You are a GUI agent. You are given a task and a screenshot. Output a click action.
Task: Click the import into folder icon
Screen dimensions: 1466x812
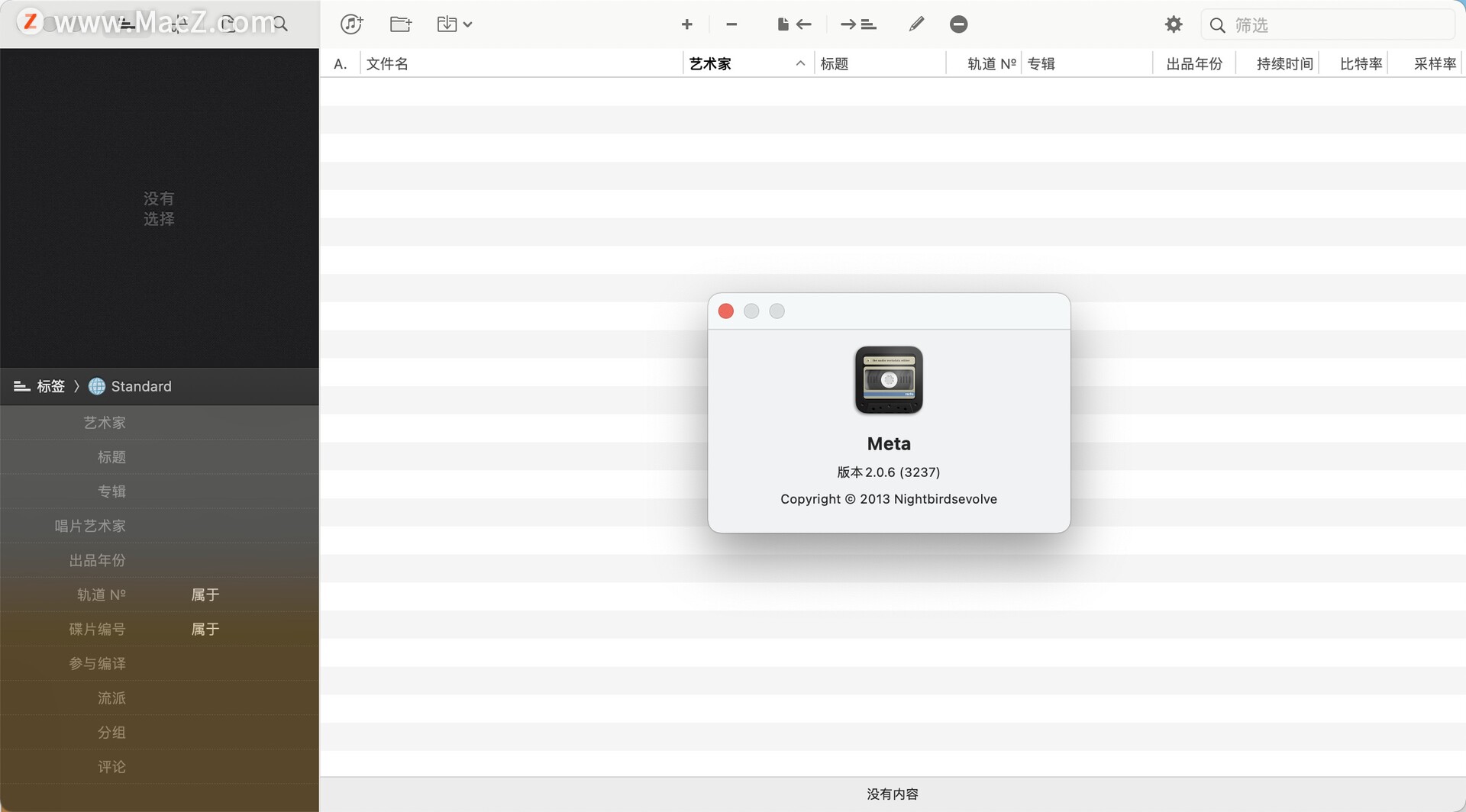click(x=447, y=24)
